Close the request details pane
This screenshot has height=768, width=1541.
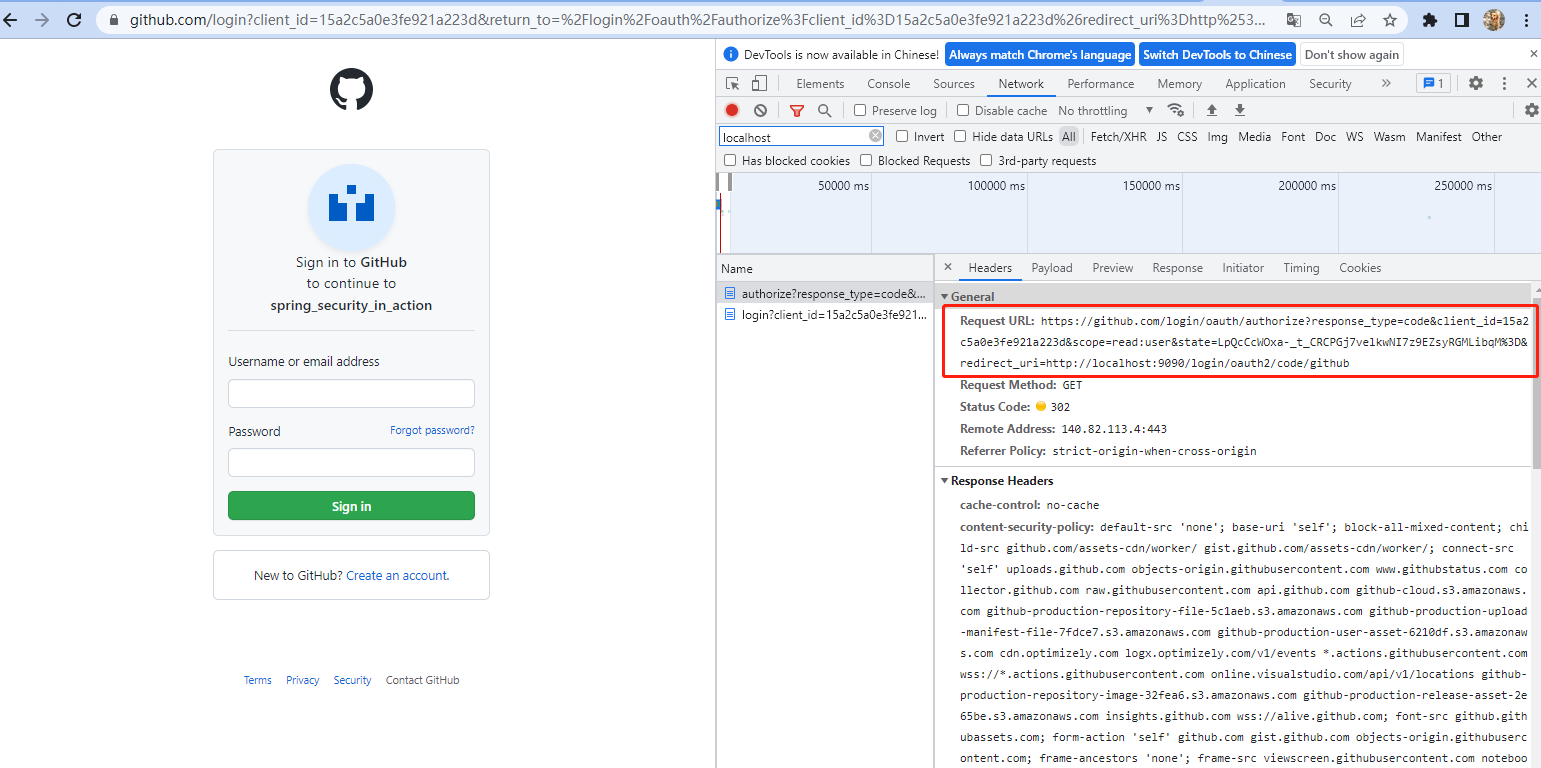pos(948,267)
